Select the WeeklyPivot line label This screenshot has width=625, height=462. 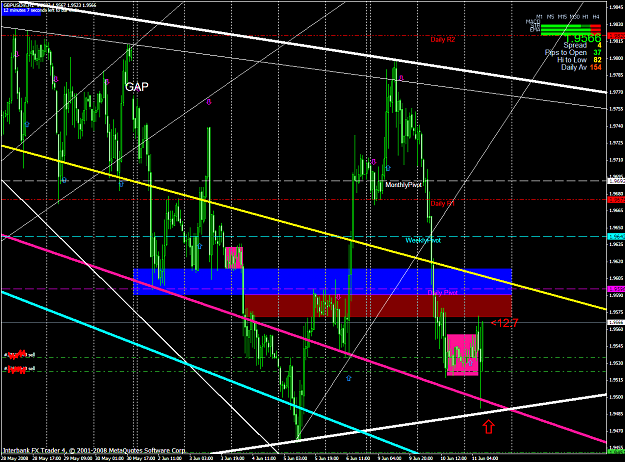click(423, 240)
